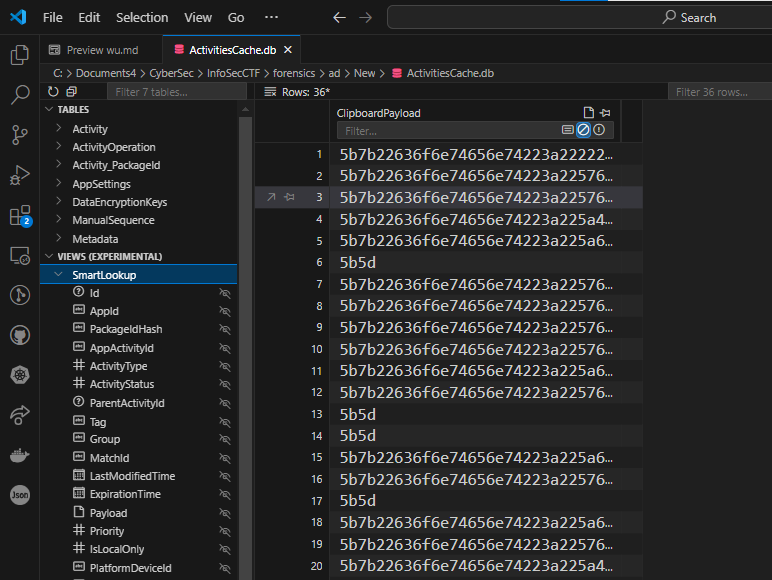Open the Selection menu

click(142, 17)
